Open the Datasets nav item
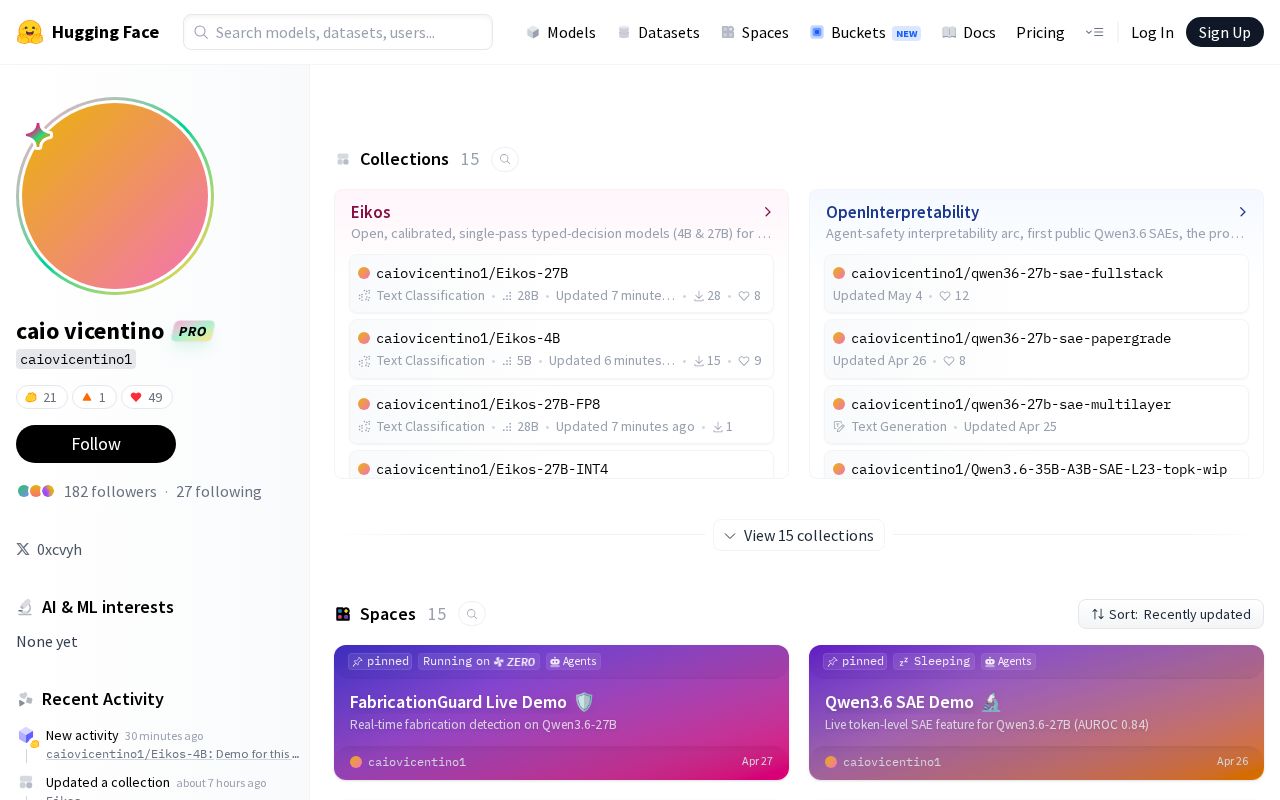This screenshot has width=1280, height=800. pyautogui.click(x=658, y=32)
